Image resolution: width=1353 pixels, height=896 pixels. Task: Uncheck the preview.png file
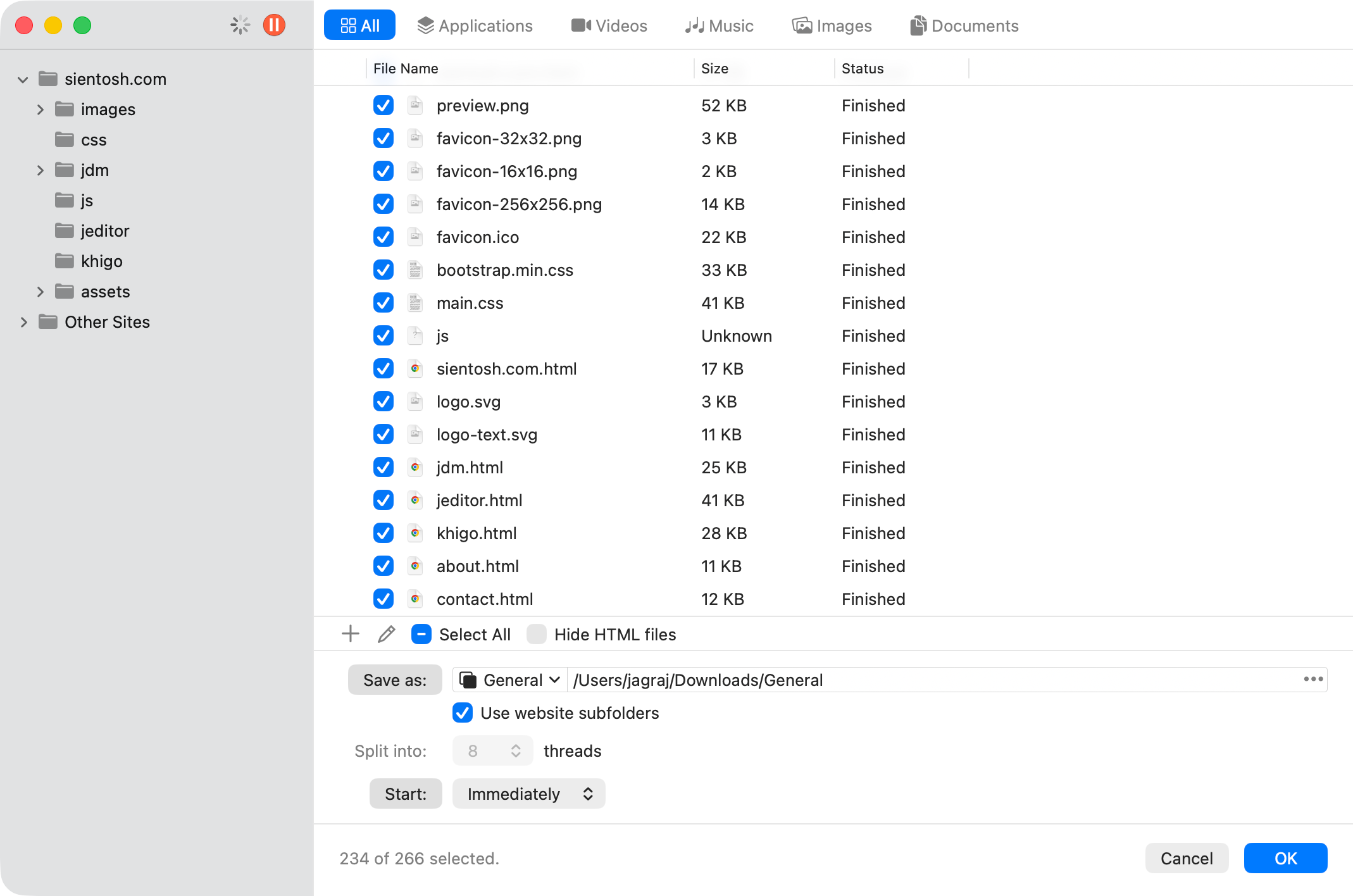pyautogui.click(x=383, y=105)
